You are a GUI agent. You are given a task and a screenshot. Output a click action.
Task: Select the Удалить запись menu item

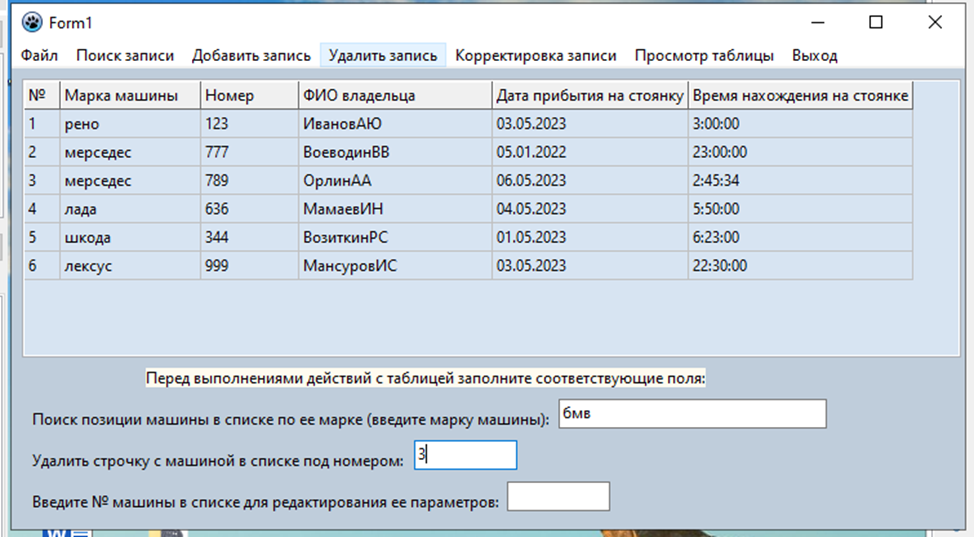(x=382, y=56)
